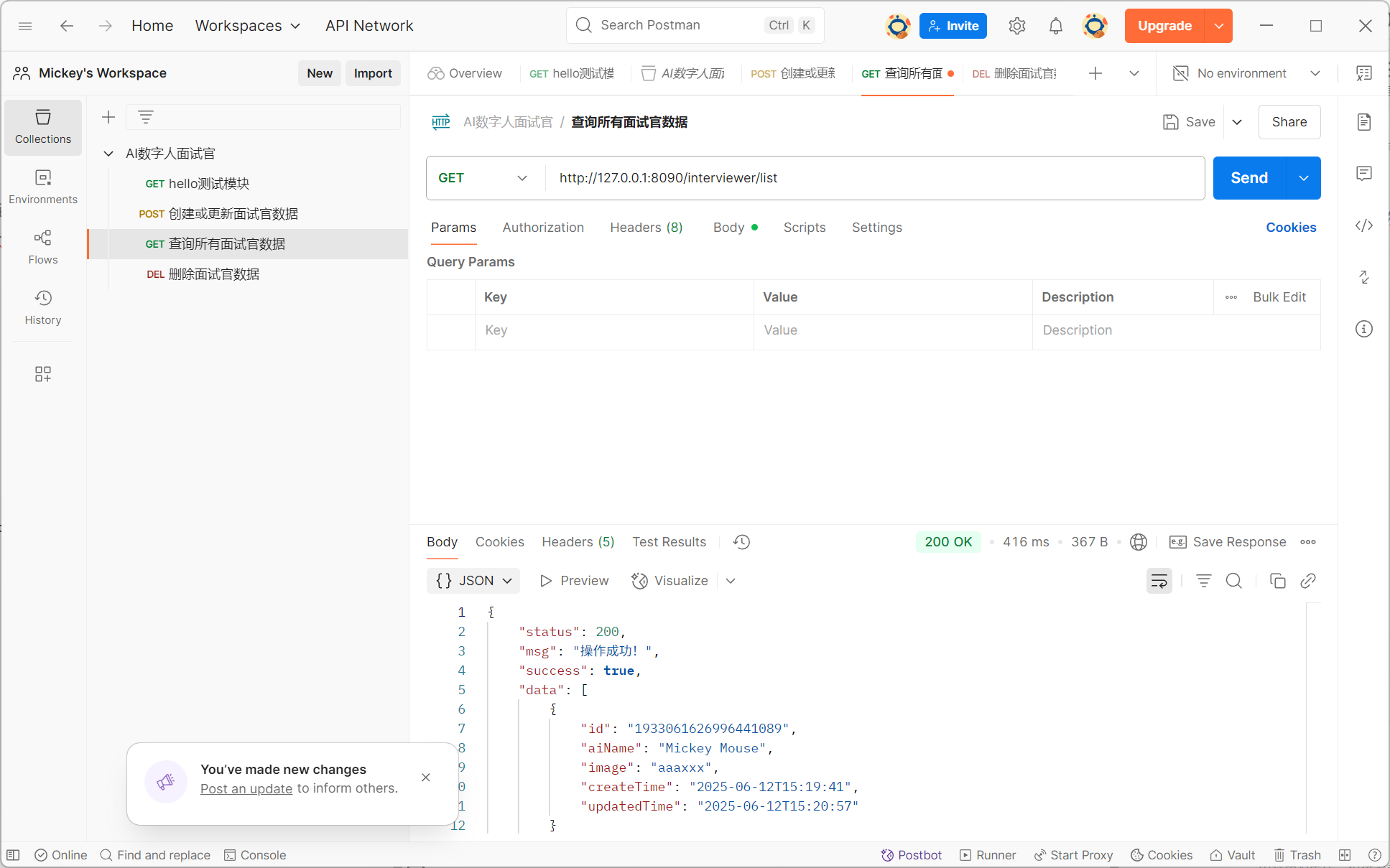Open the Flows sidebar panel

[x=42, y=246]
